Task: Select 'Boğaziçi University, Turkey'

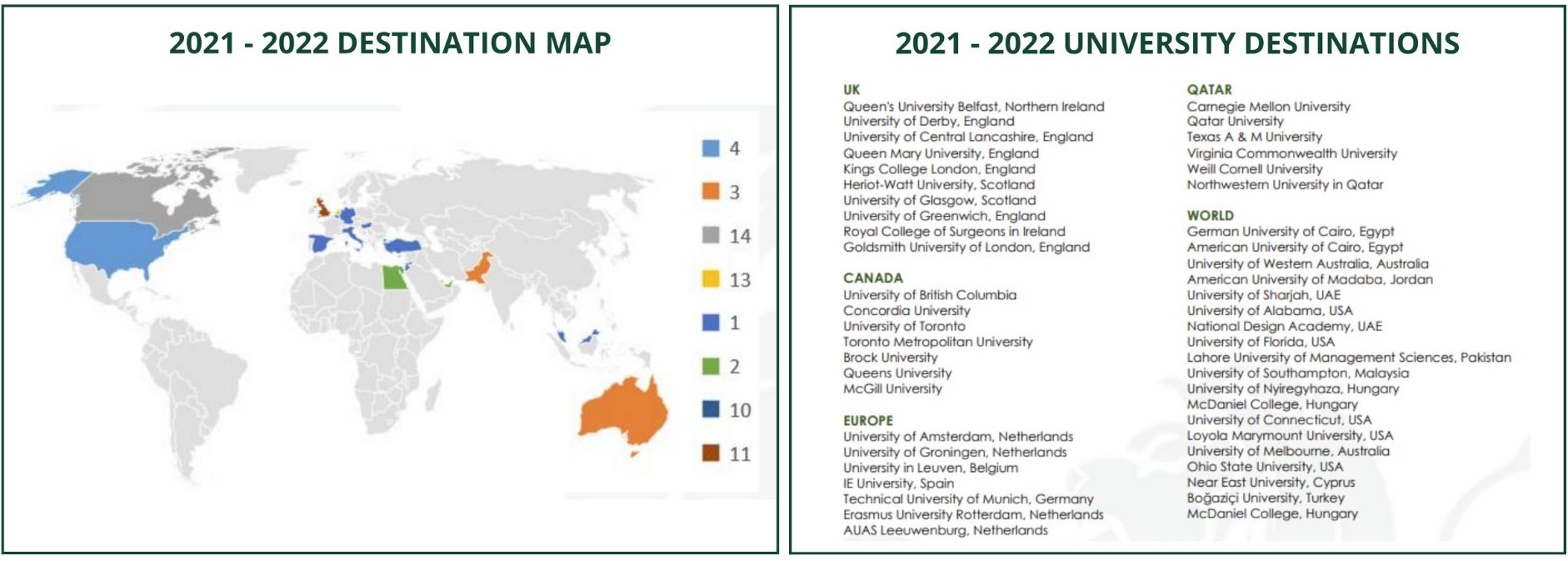Action: click(x=1266, y=498)
